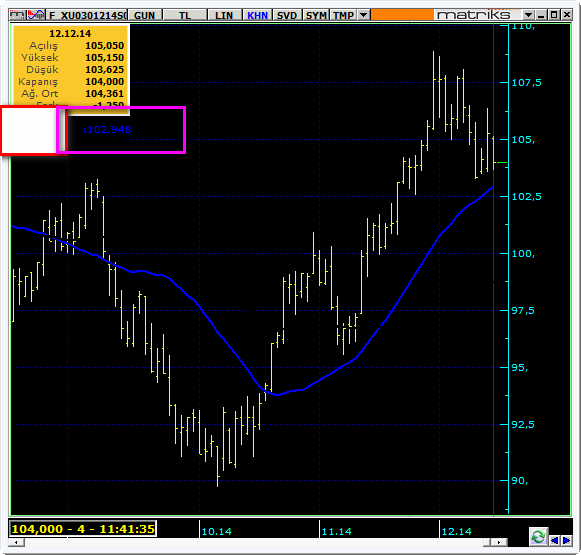This screenshot has width=581, height=555.
Task: Toggle LIN linear scale button
Action: pyautogui.click(x=224, y=15)
